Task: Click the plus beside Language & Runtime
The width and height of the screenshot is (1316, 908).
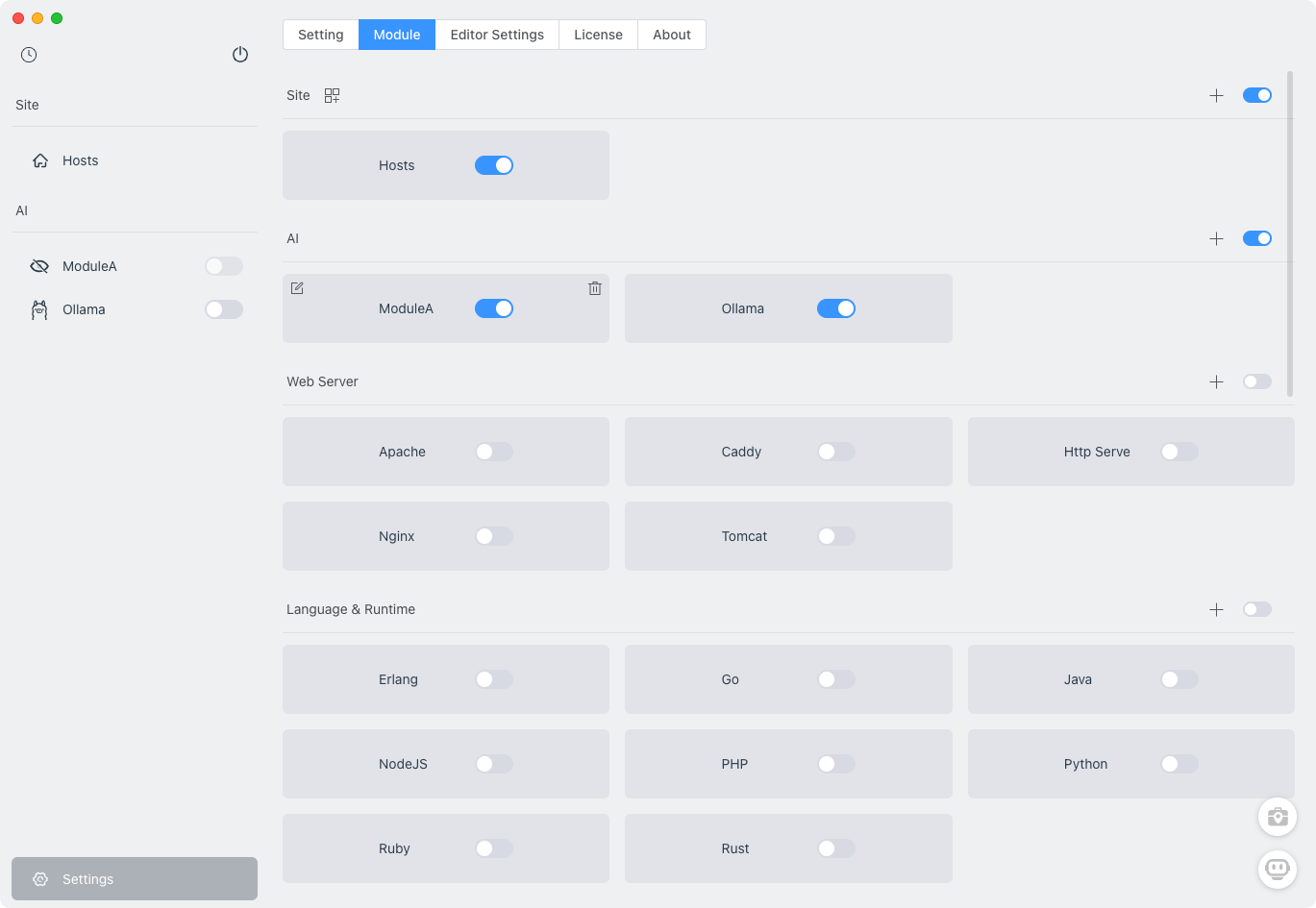Action: tap(1216, 609)
